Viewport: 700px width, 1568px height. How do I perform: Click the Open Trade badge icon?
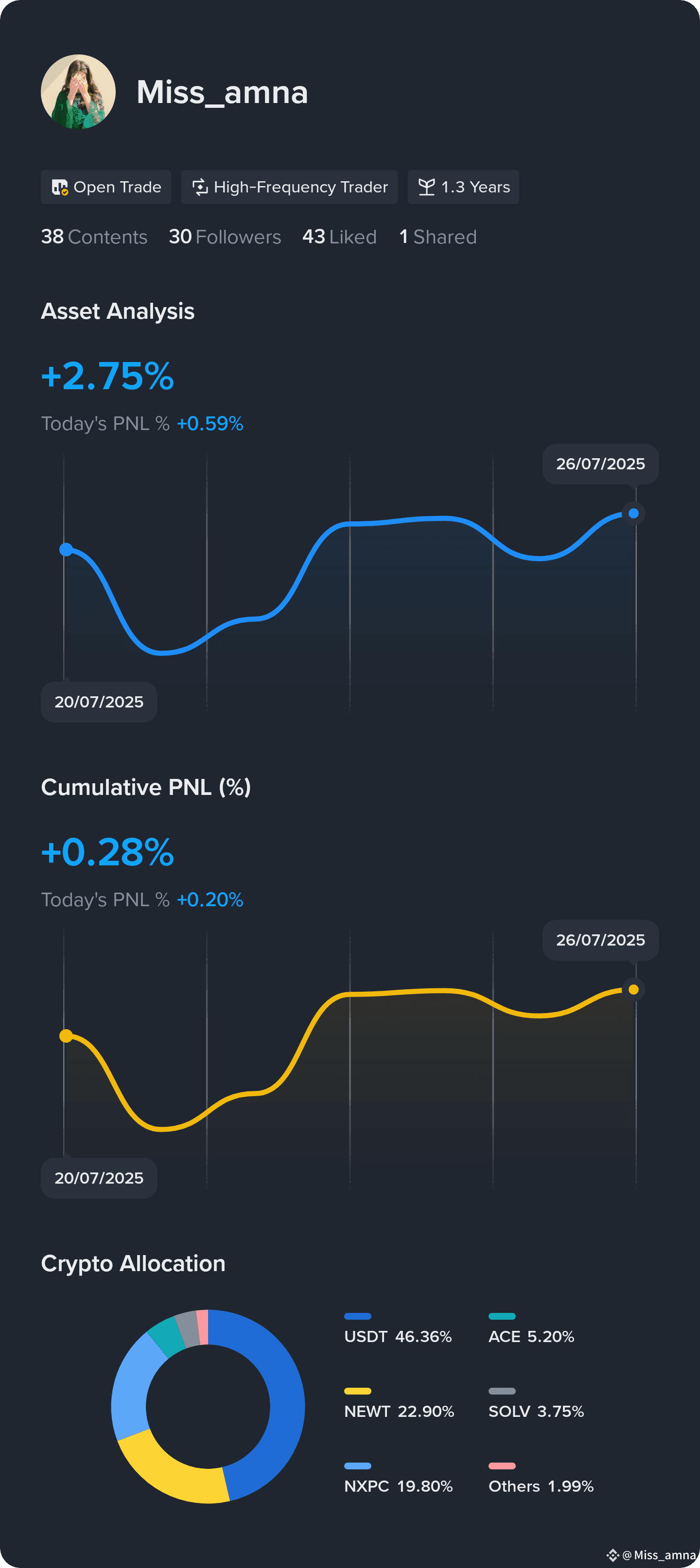tap(60, 187)
